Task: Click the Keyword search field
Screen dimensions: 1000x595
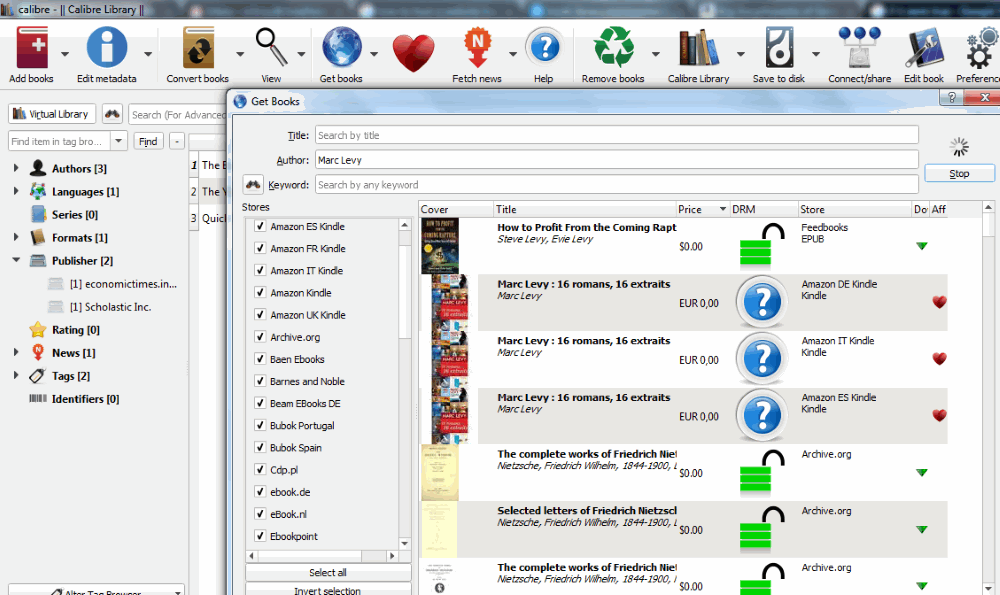Action: pyautogui.click(x=616, y=185)
